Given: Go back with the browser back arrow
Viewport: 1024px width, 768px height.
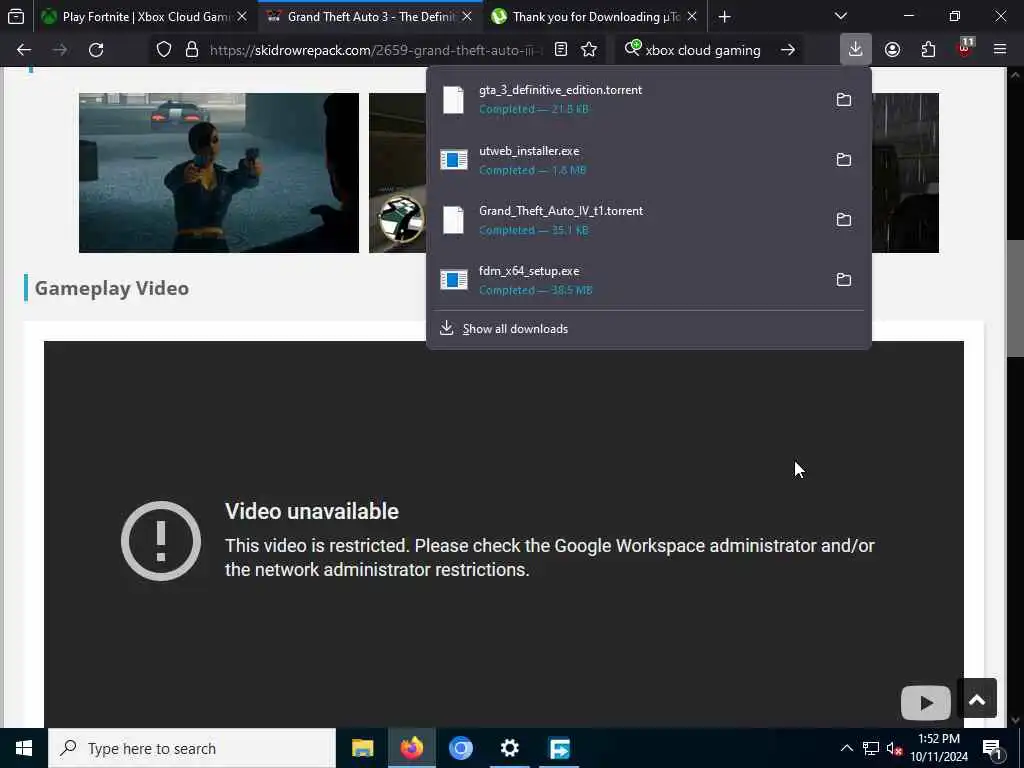Looking at the screenshot, I should click(x=24, y=50).
